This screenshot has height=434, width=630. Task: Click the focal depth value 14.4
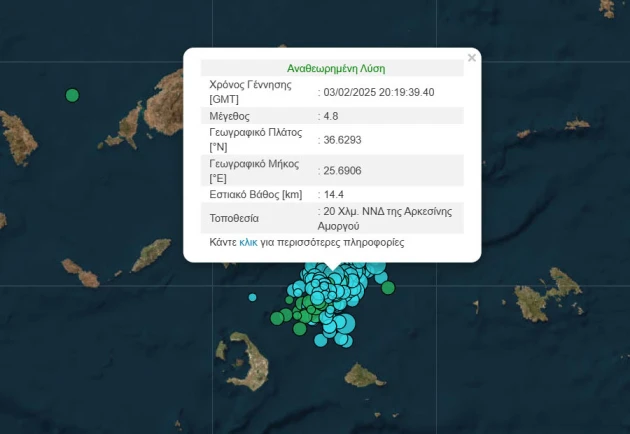coord(334,194)
